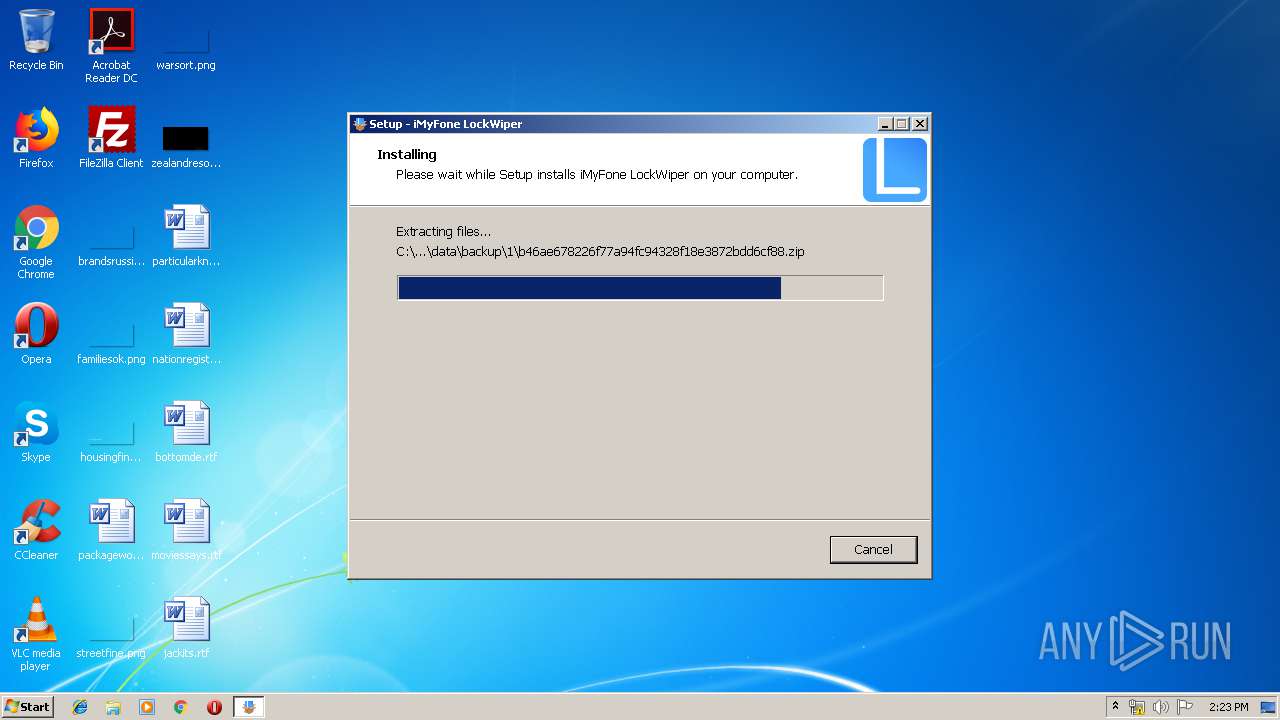The image size is (1280, 720).
Task: Open the Start menu
Action: coord(28,706)
